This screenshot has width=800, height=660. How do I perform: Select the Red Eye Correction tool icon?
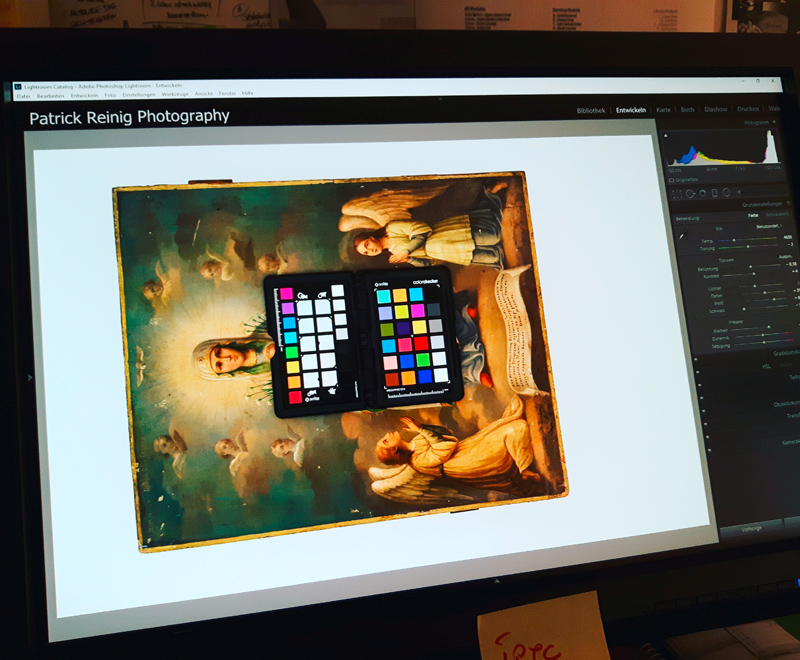coord(704,194)
